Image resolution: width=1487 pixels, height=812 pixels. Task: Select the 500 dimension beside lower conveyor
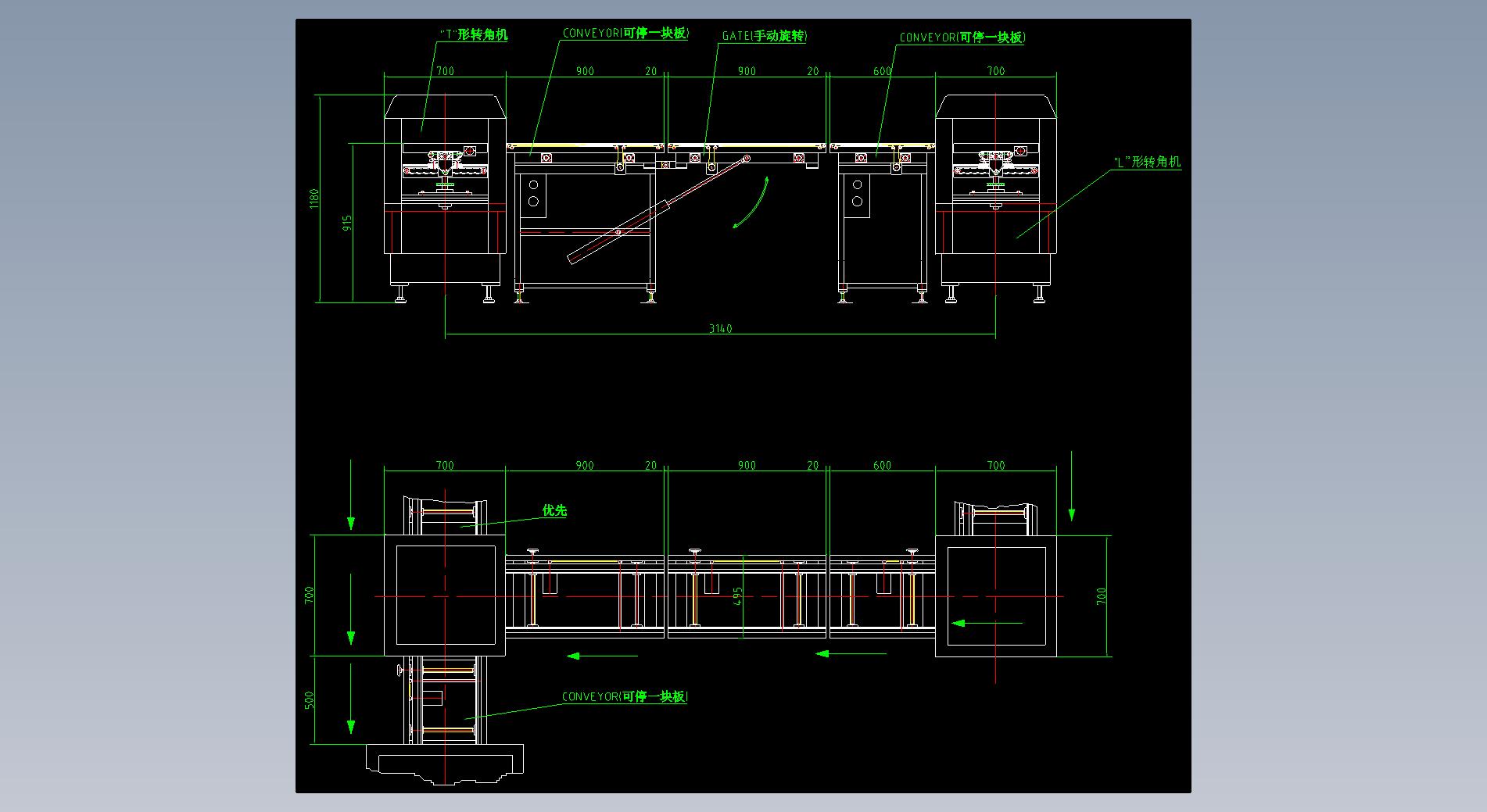[x=310, y=700]
